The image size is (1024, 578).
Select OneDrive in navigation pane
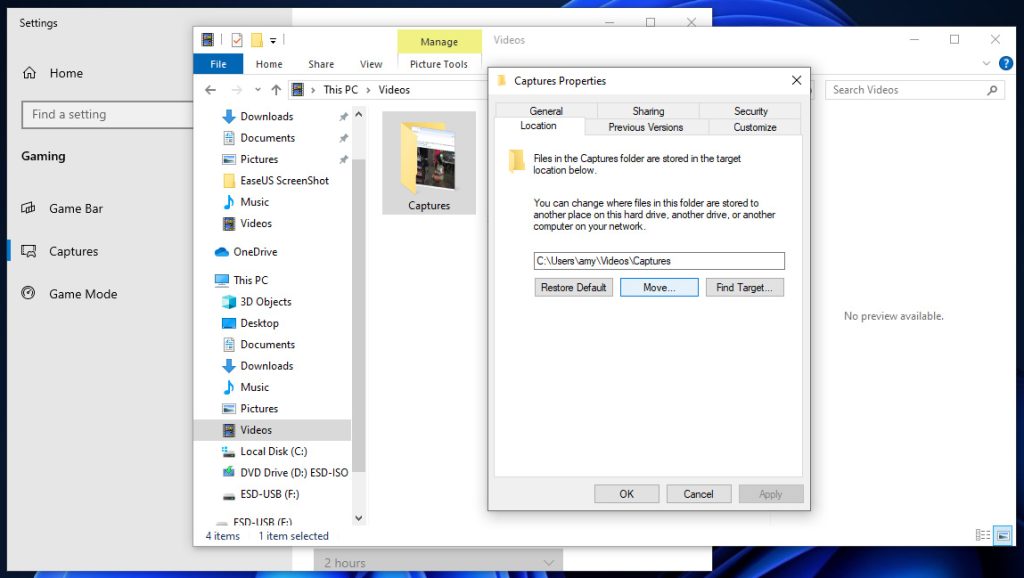coord(255,252)
